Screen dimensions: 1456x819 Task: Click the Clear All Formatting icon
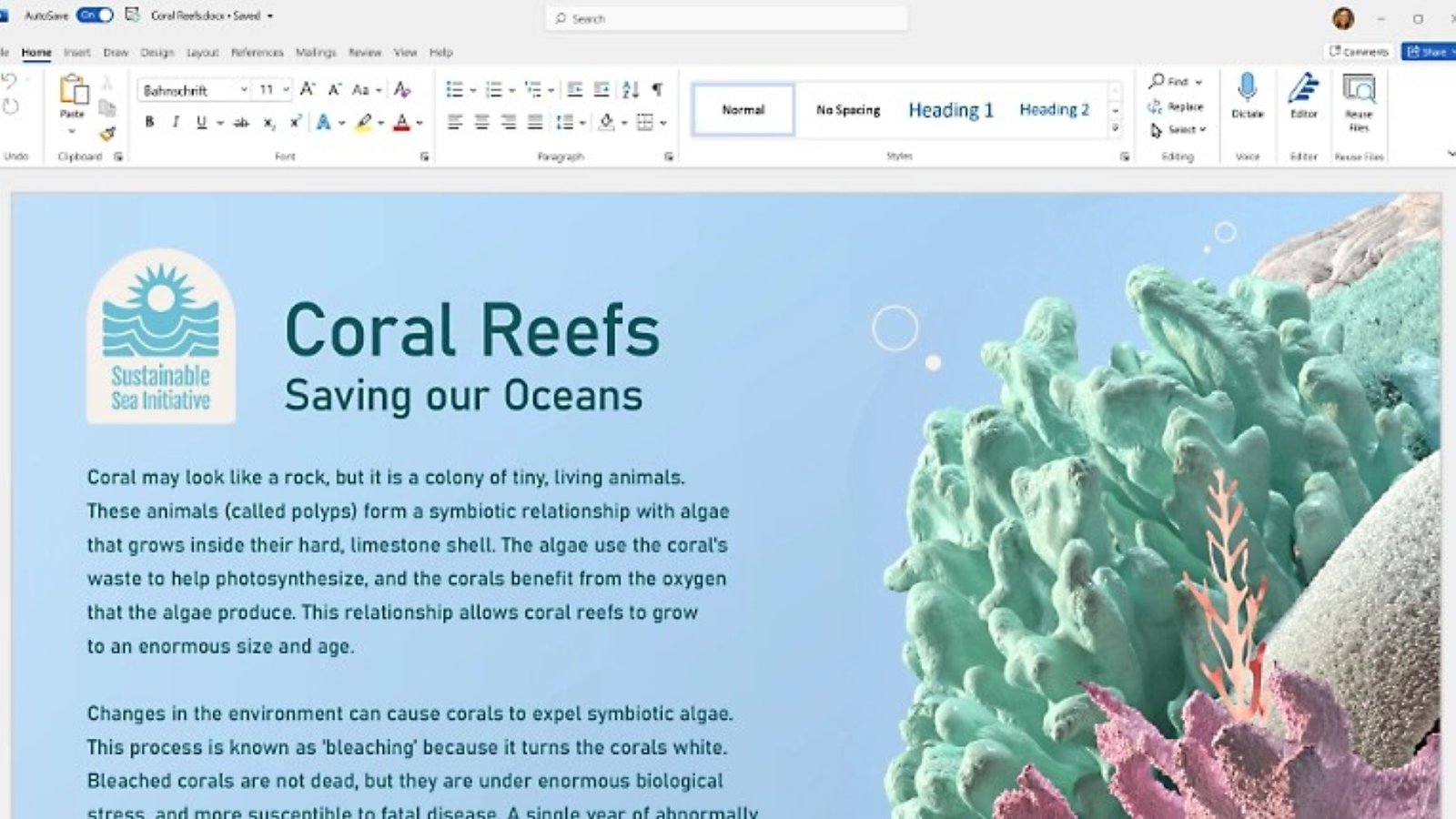coord(402,89)
